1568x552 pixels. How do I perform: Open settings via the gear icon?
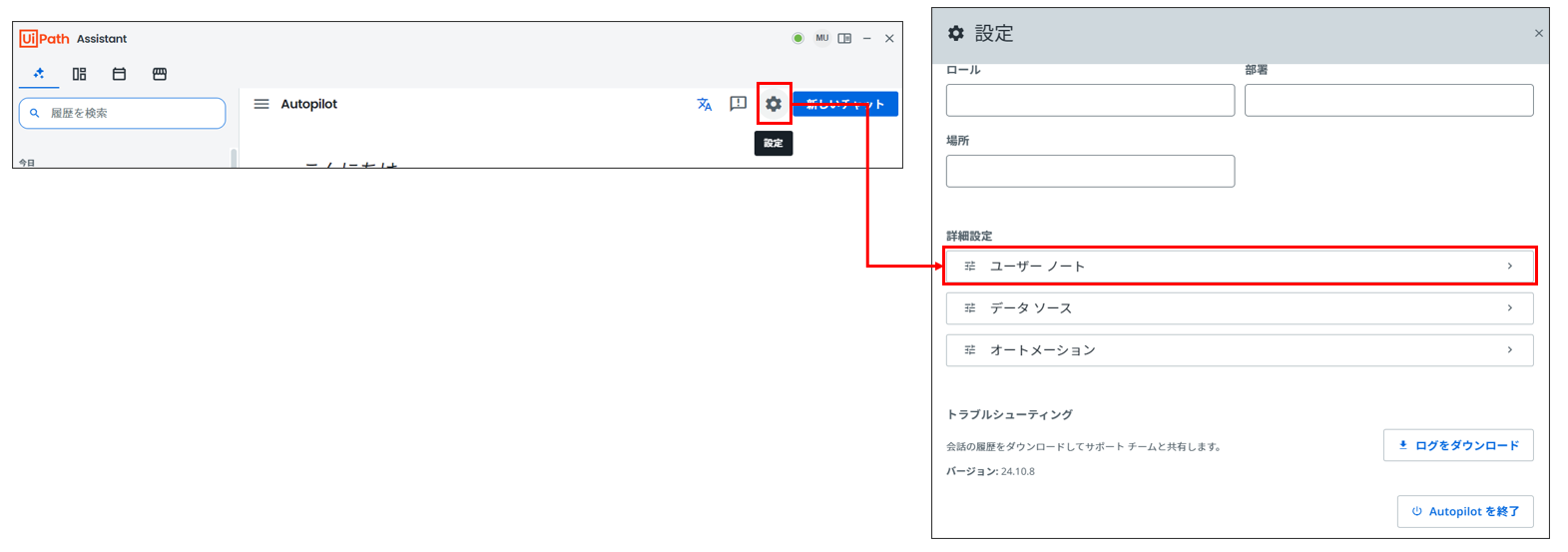tap(774, 104)
